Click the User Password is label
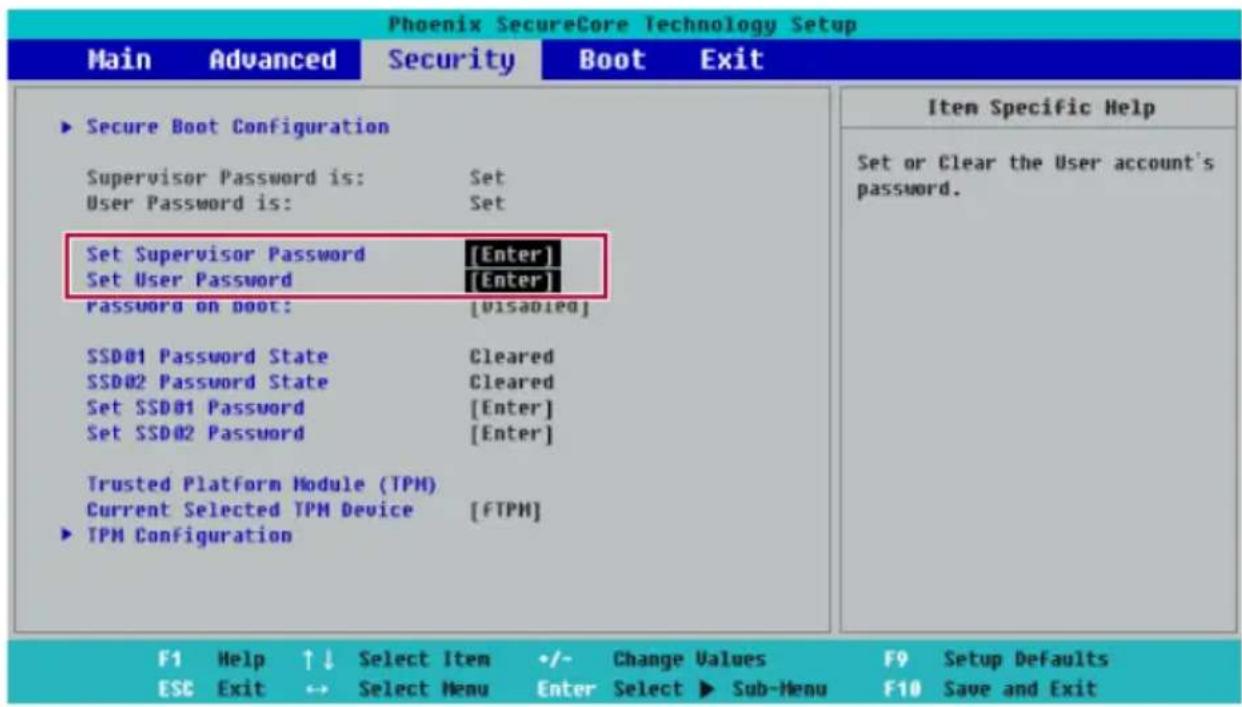This screenshot has height=707, width=1242. [x=189, y=204]
